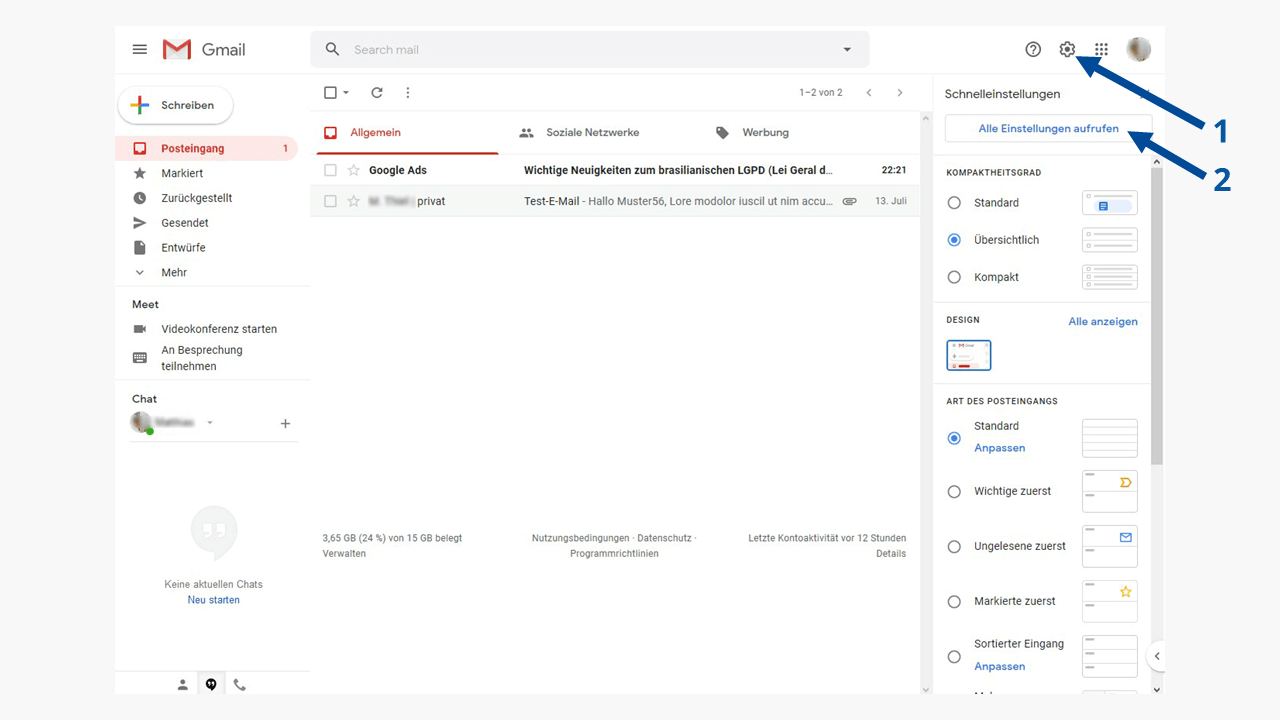Open the Google Ads email subject

pyautogui.click(x=678, y=170)
